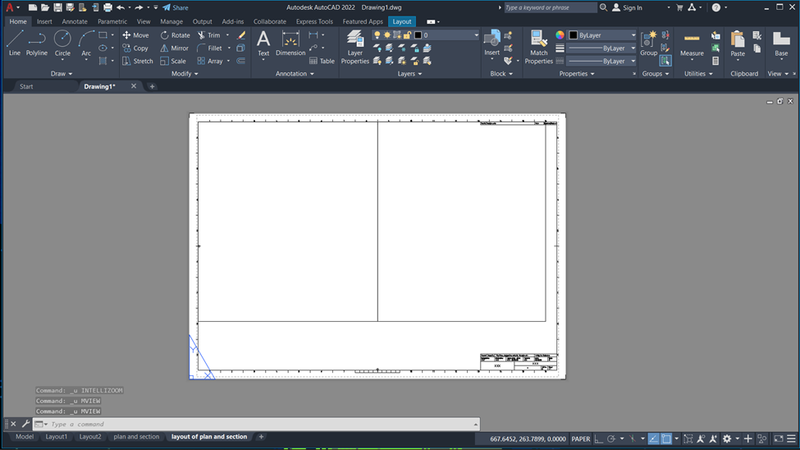Expand the Properties panel
The height and width of the screenshot is (450, 800).
[x=577, y=73]
